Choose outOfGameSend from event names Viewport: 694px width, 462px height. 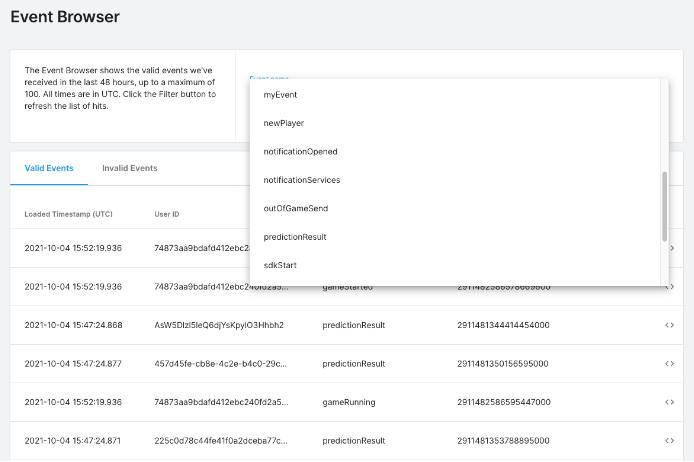pos(295,208)
